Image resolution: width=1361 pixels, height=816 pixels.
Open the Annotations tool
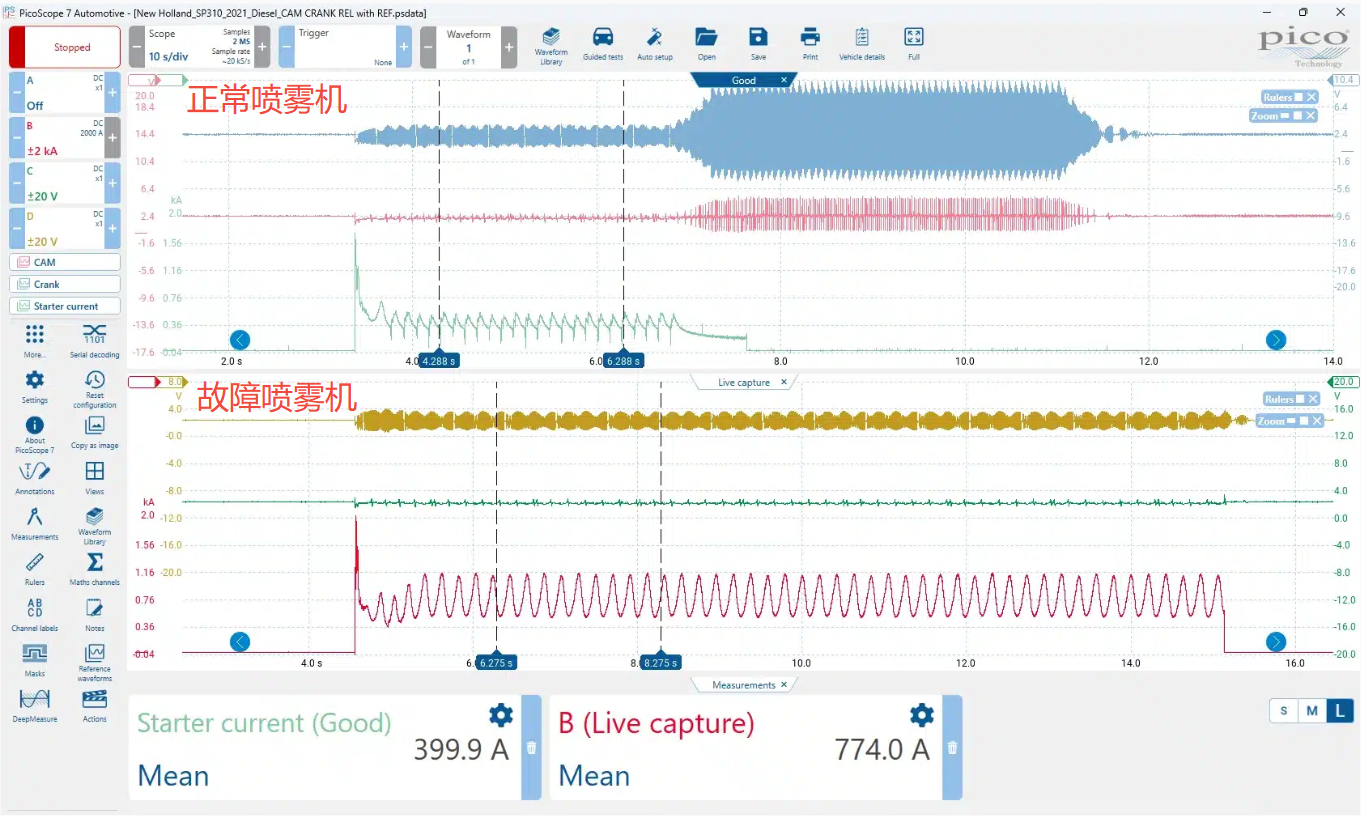pos(35,478)
